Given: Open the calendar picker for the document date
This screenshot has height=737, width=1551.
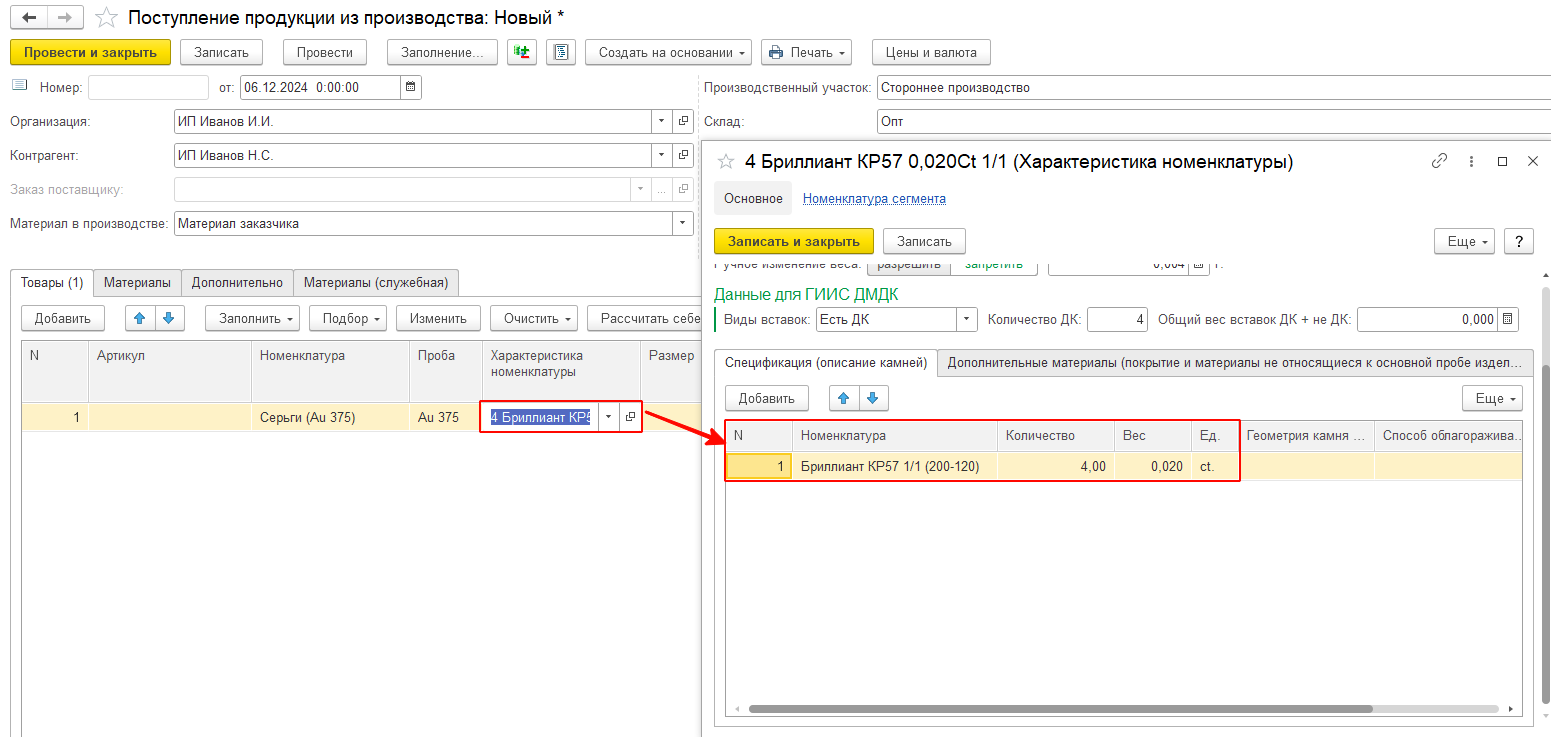Looking at the screenshot, I should pyautogui.click(x=411, y=87).
